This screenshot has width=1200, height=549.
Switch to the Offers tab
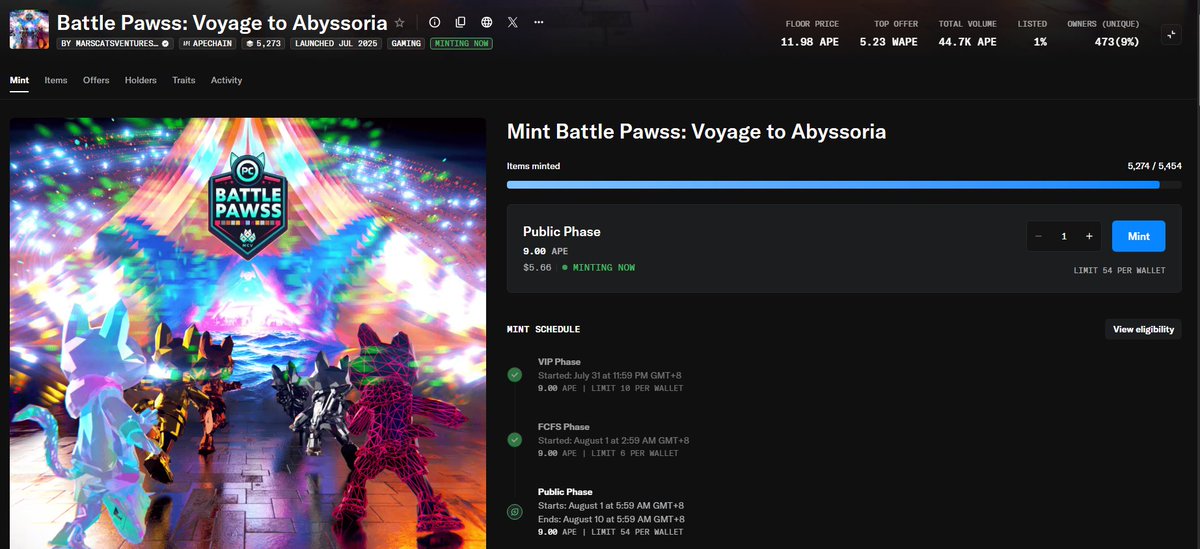96,80
